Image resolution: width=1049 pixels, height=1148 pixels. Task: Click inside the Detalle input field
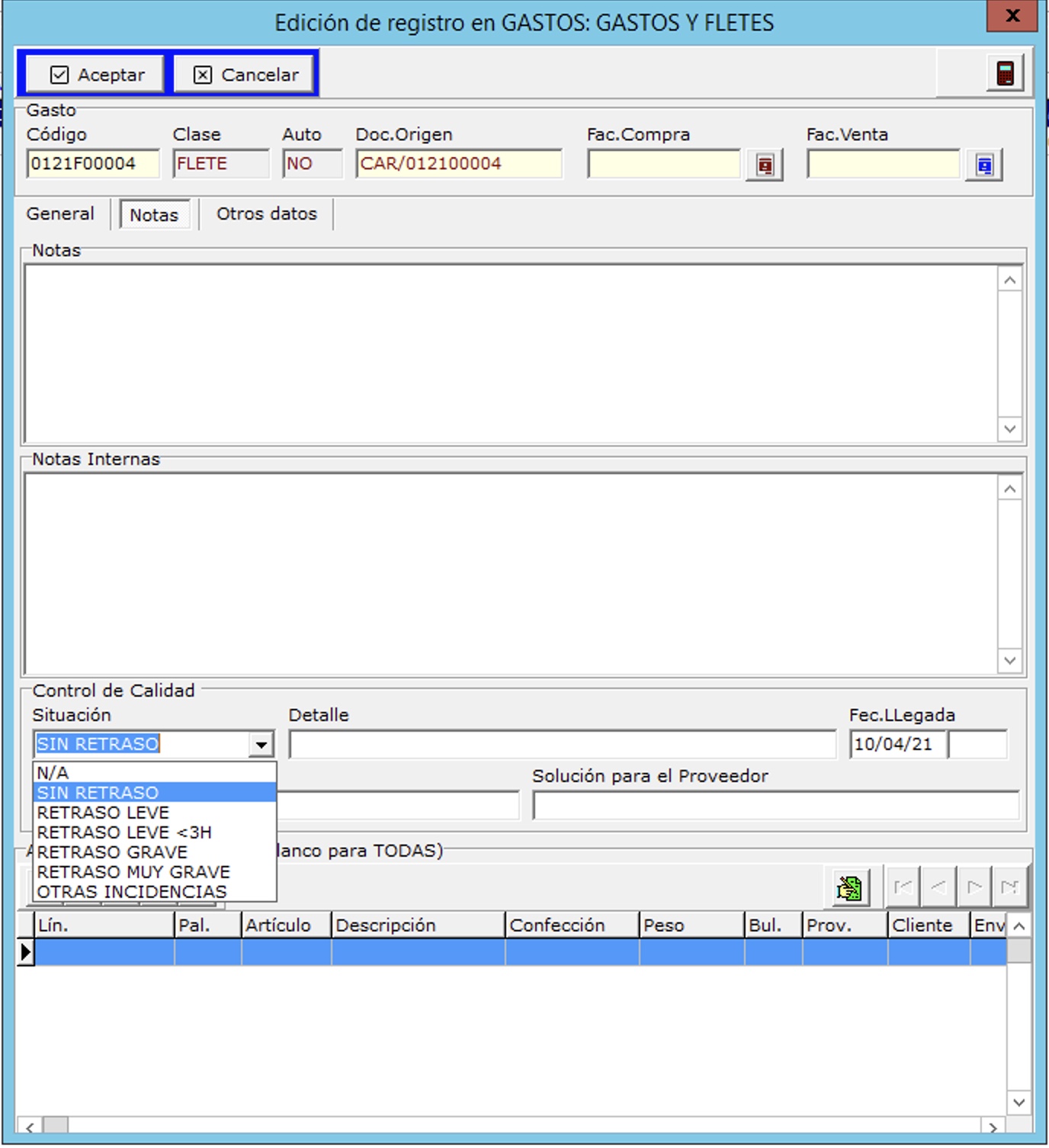(x=562, y=745)
